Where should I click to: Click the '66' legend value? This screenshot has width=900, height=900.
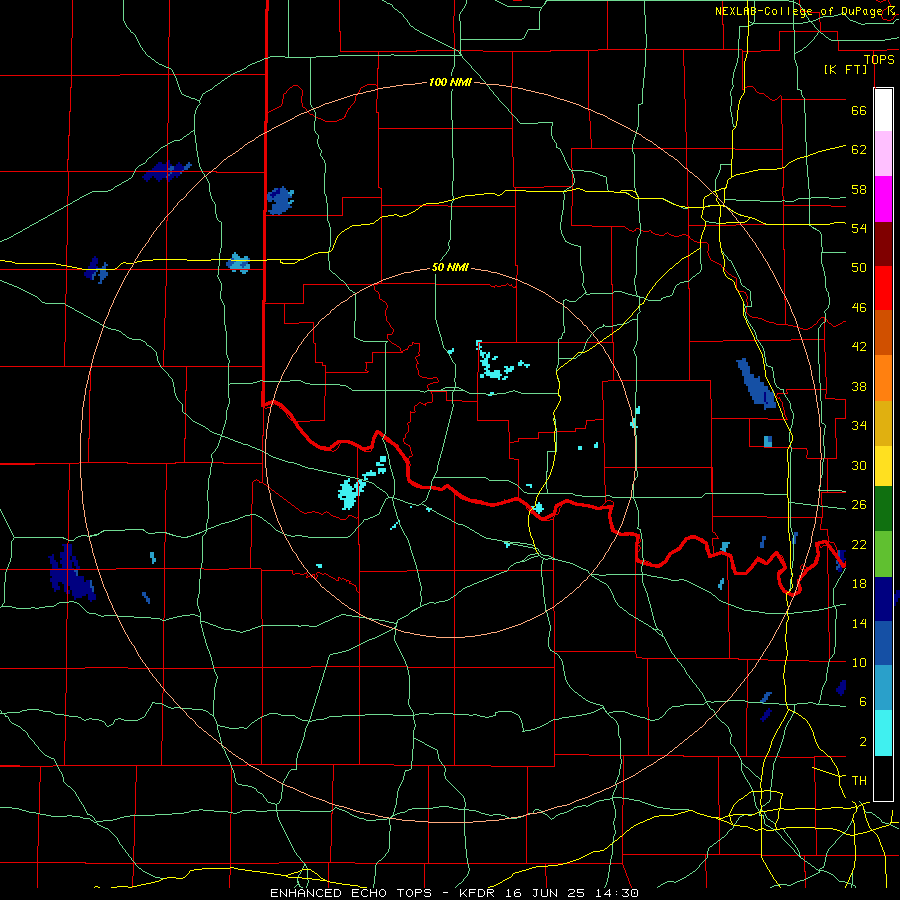tap(859, 111)
